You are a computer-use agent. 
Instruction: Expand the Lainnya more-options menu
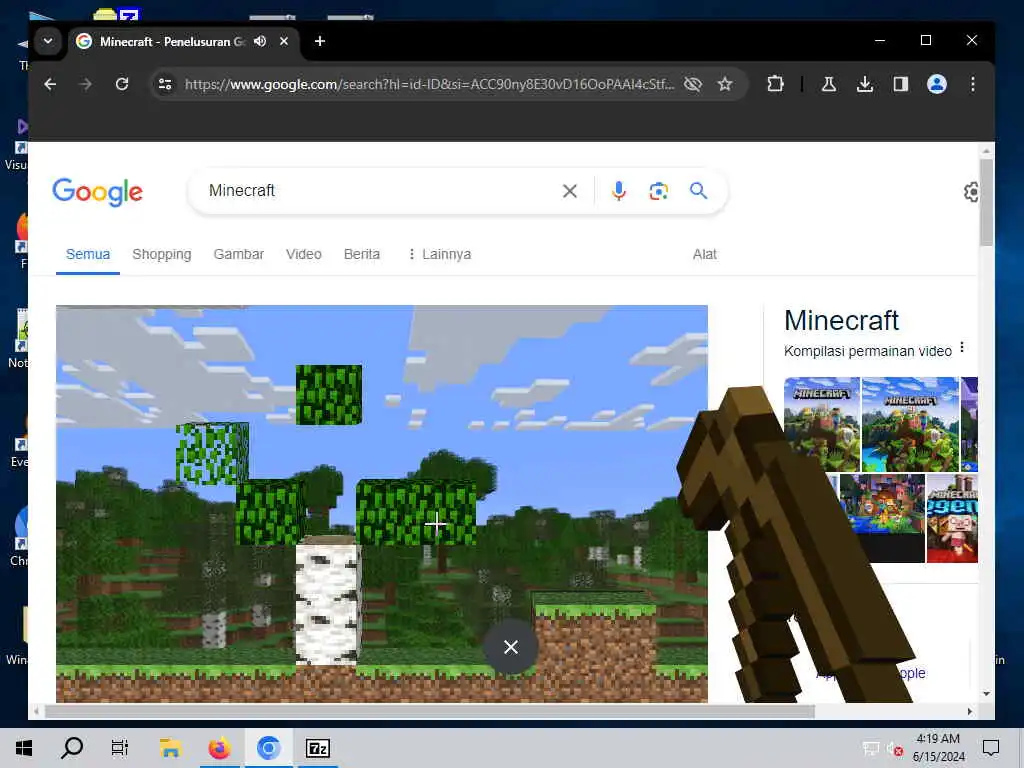coord(440,254)
